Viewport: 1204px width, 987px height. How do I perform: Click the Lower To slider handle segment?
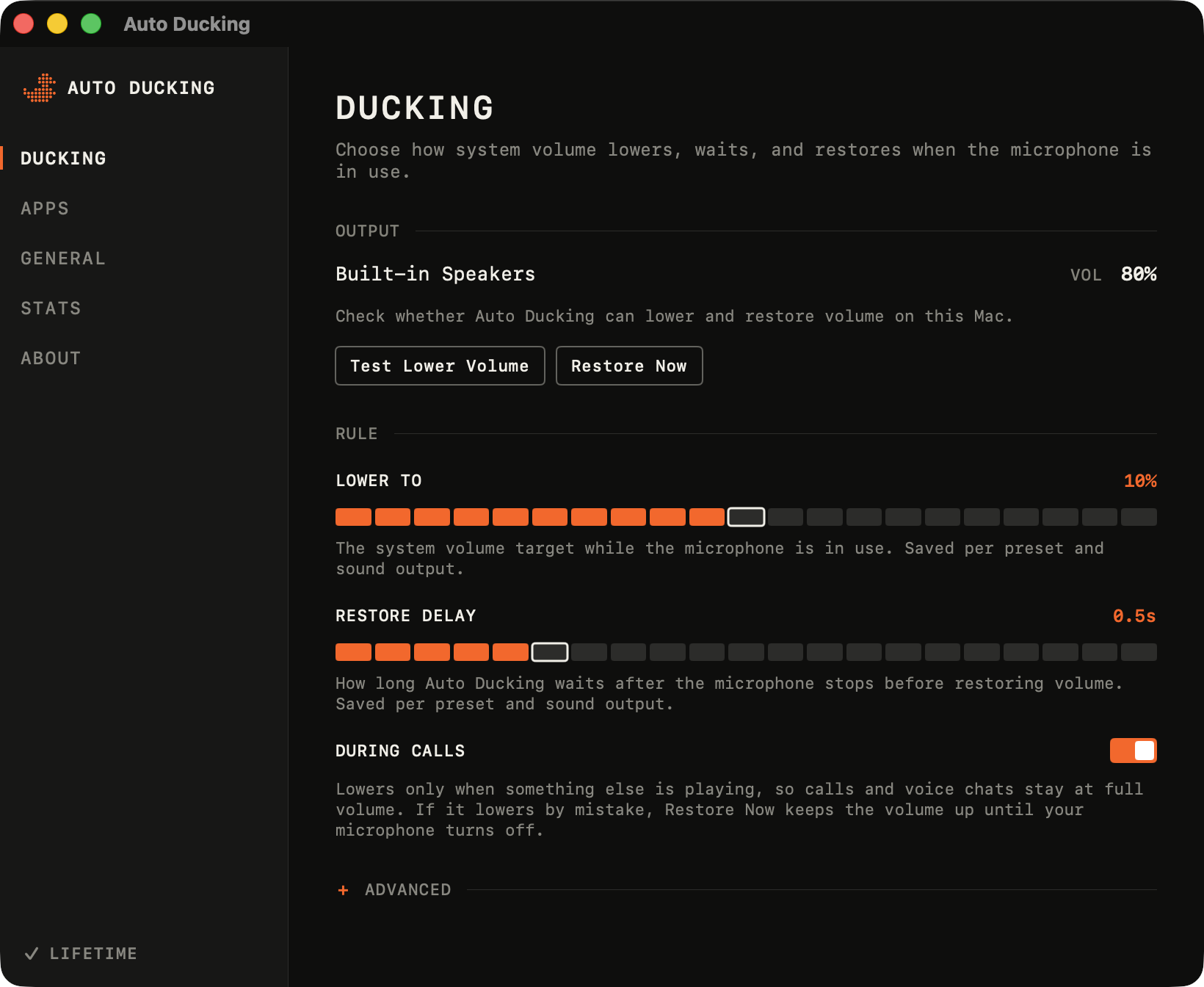click(x=746, y=517)
